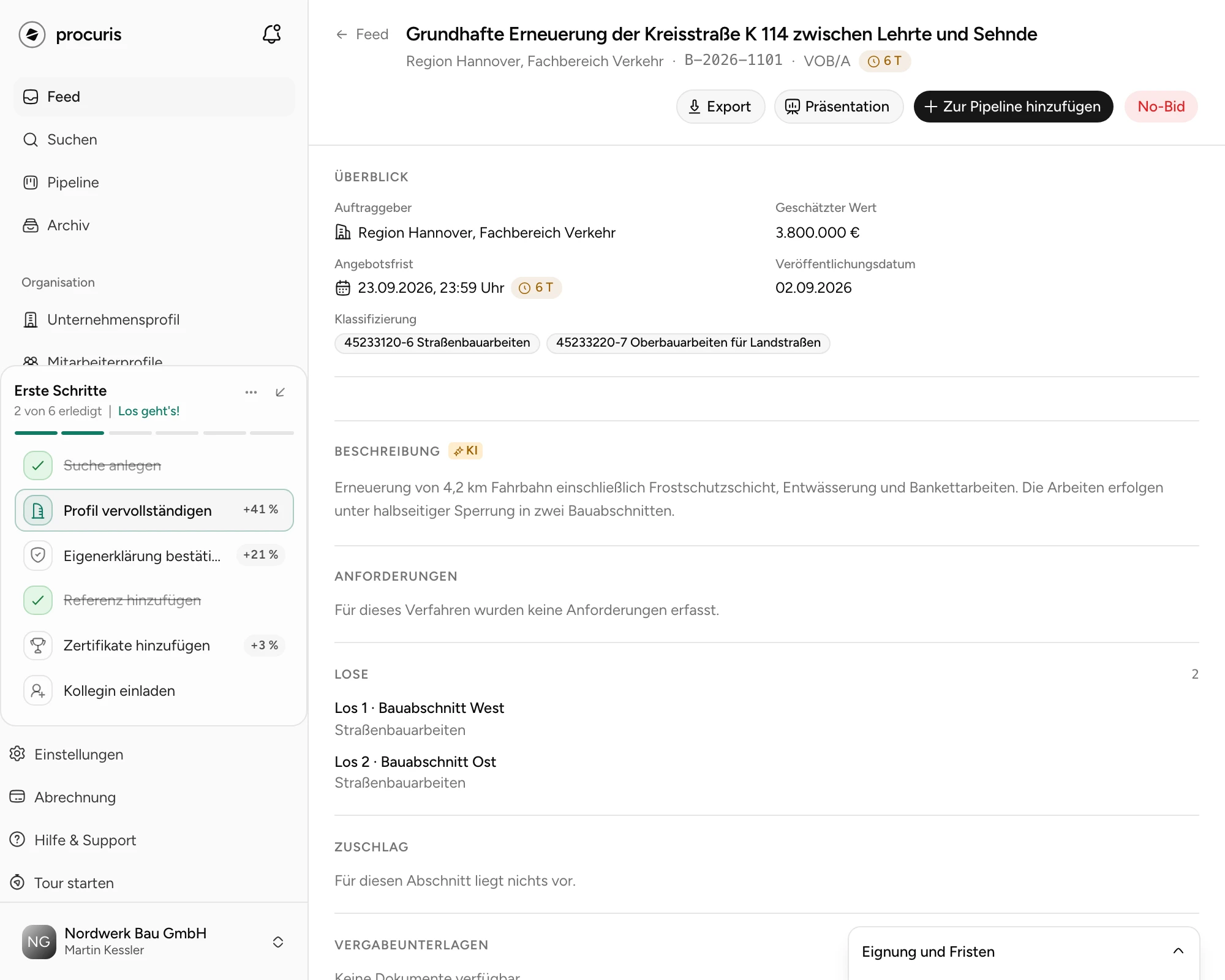
Task: Click the 45233220-7 Oberbauarbeiten für Landstraßen tag
Action: pos(688,343)
